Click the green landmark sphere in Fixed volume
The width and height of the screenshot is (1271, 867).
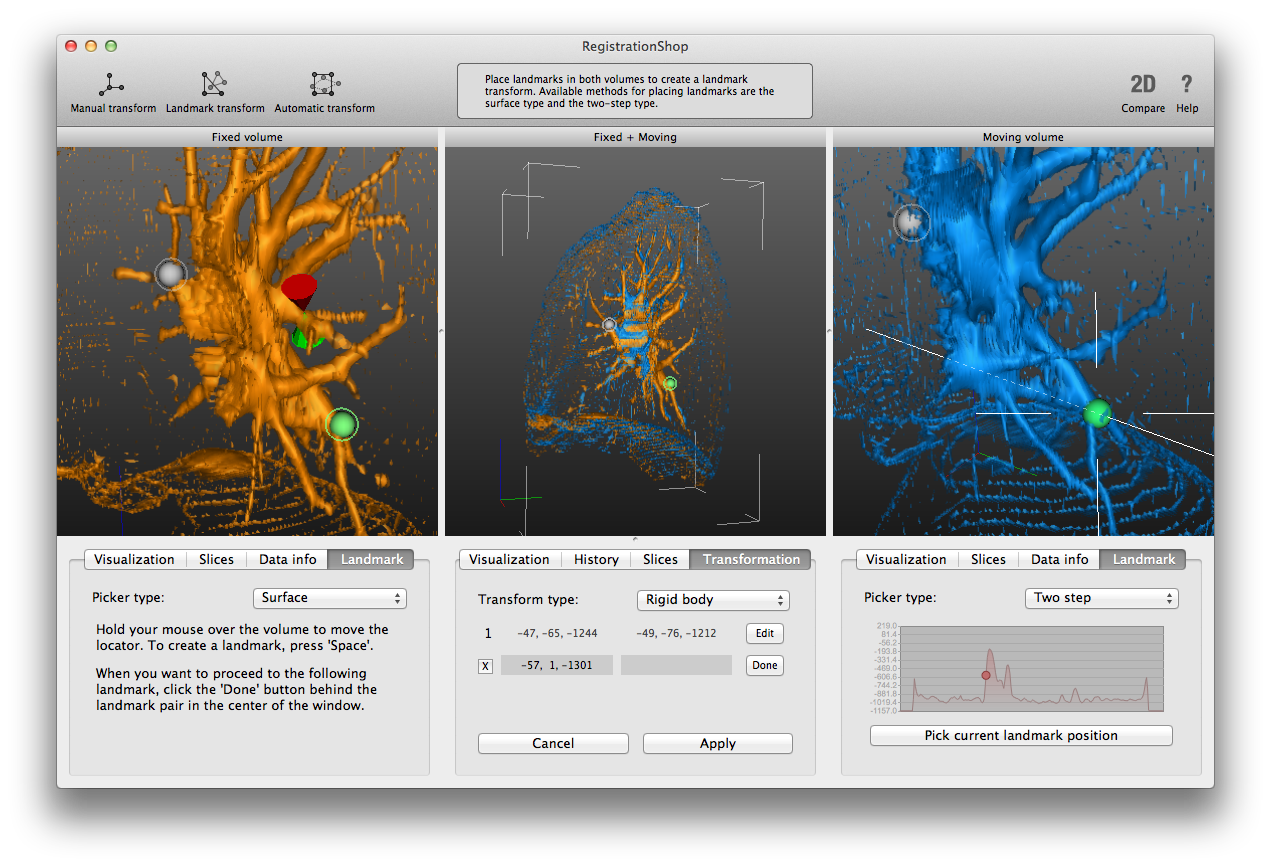tap(342, 425)
